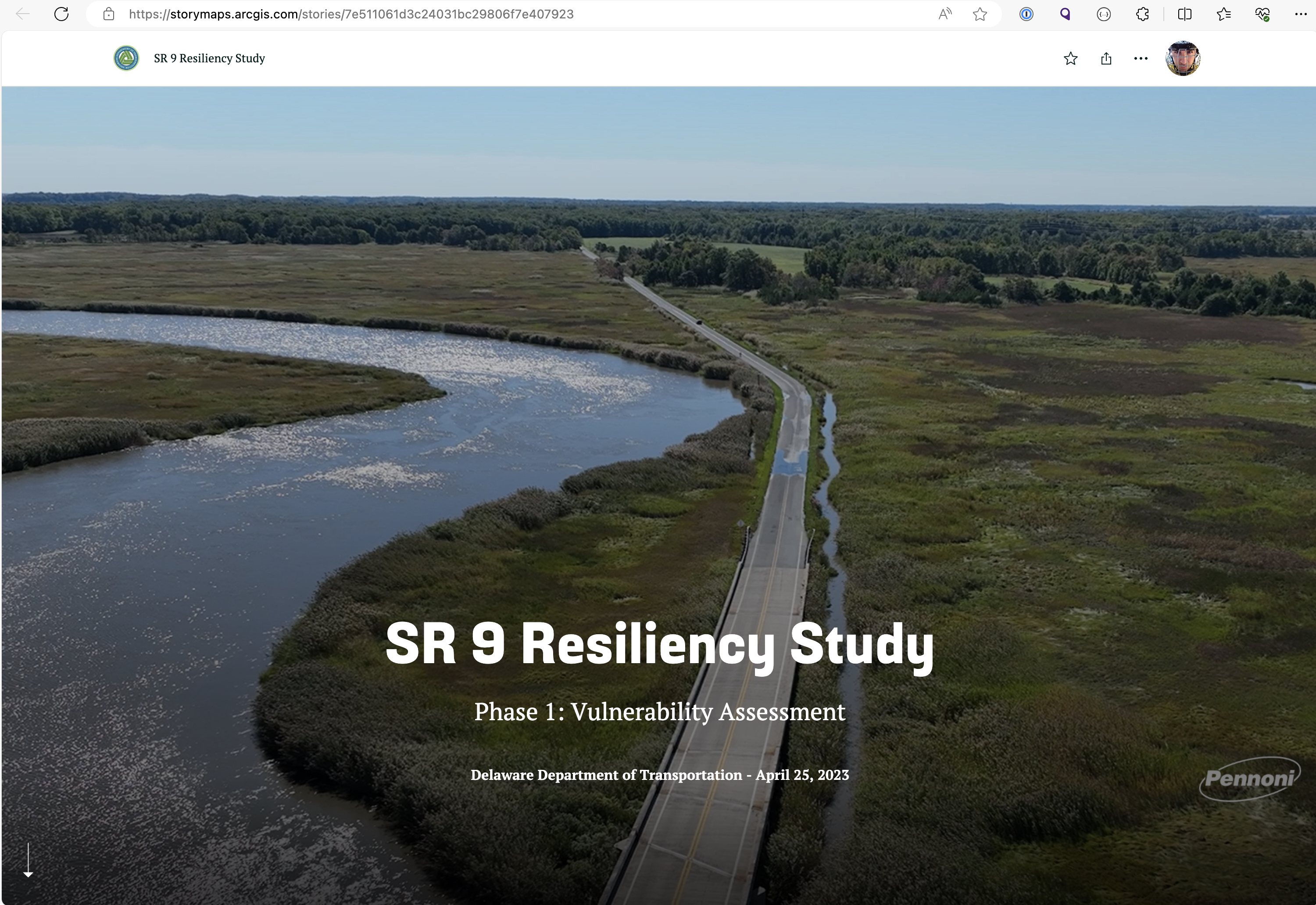Image resolution: width=1316 pixels, height=905 pixels.
Task: Open the browser Extensions menu
Action: (1142, 14)
